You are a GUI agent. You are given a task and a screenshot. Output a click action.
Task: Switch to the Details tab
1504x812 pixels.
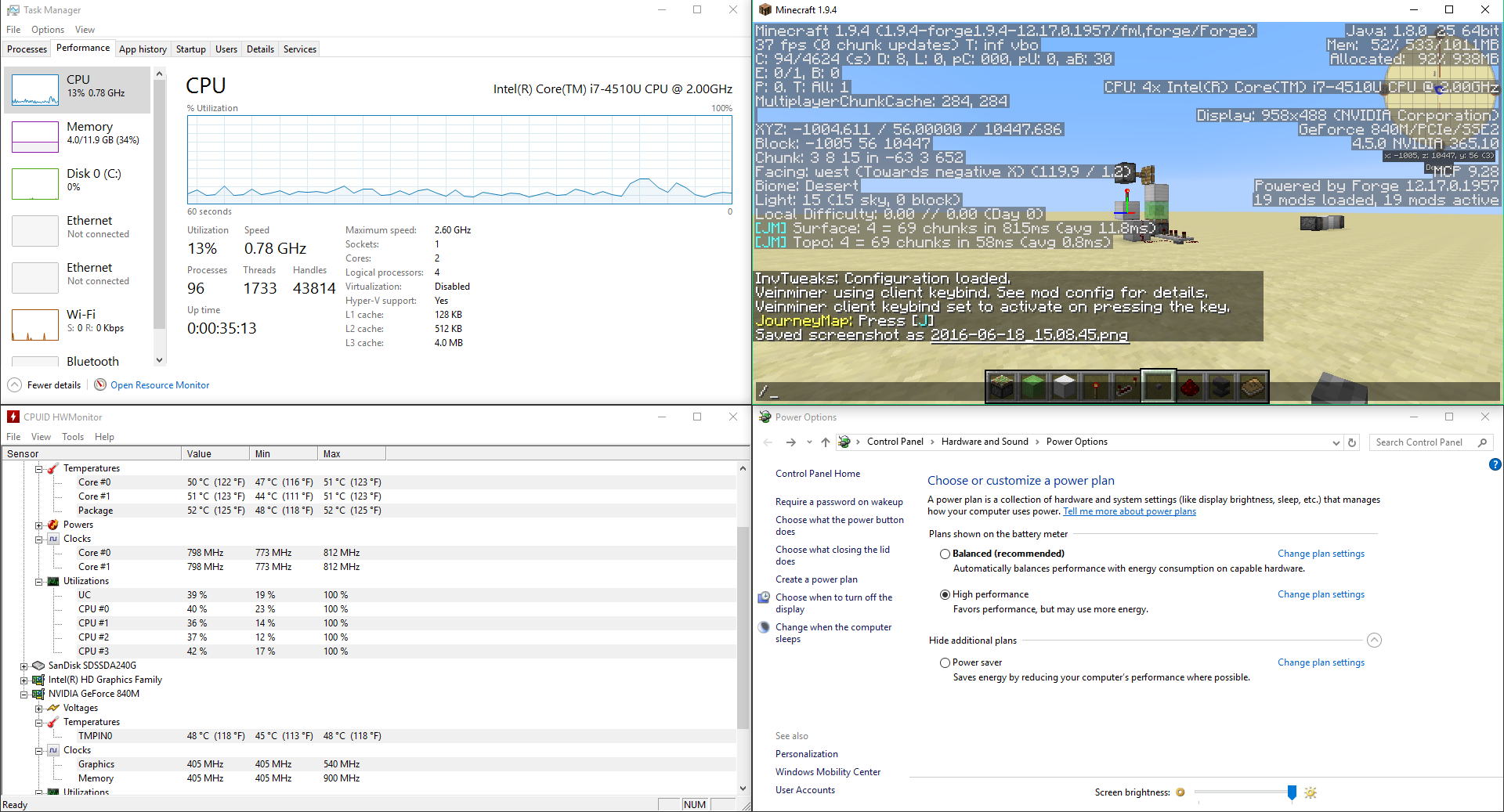point(260,49)
